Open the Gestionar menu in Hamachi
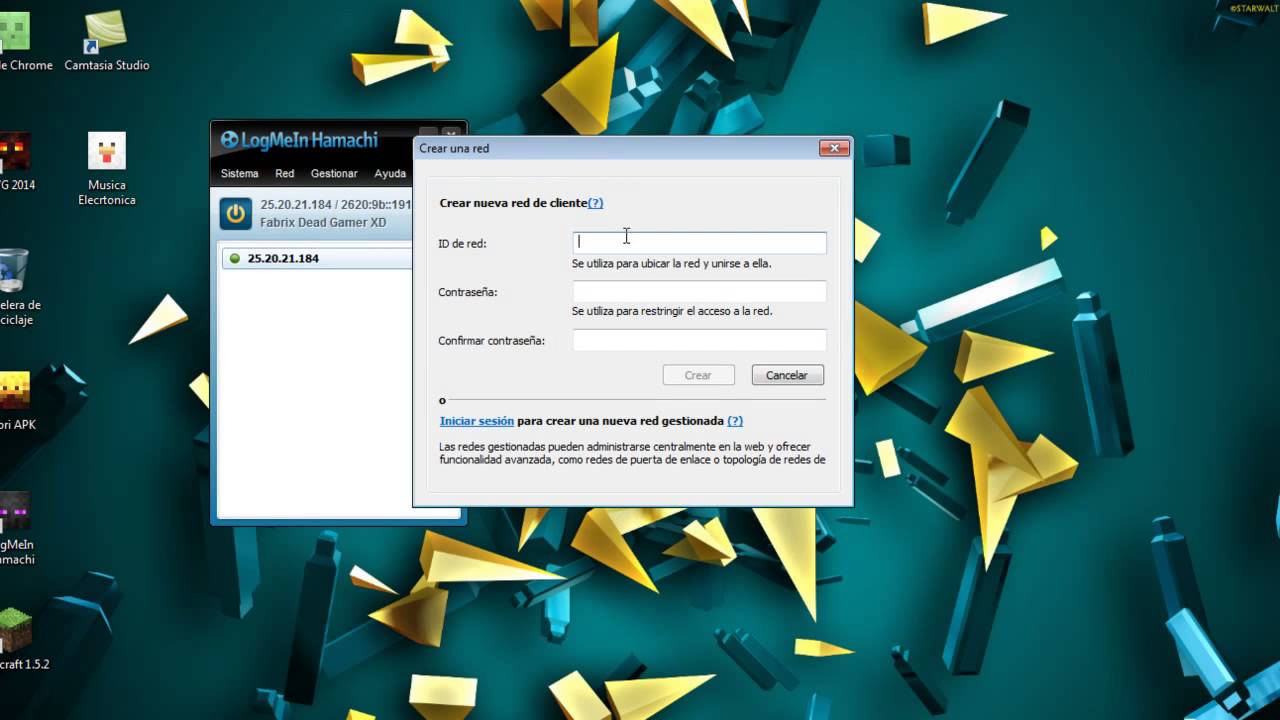This screenshot has width=1280, height=720. [x=334, y=173]
